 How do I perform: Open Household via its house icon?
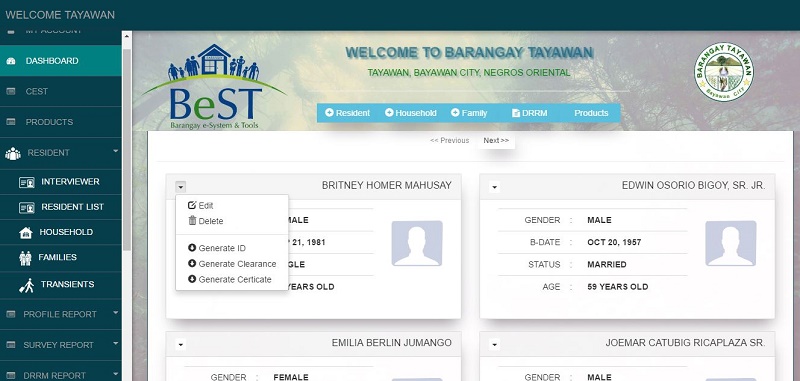(26, 233)
